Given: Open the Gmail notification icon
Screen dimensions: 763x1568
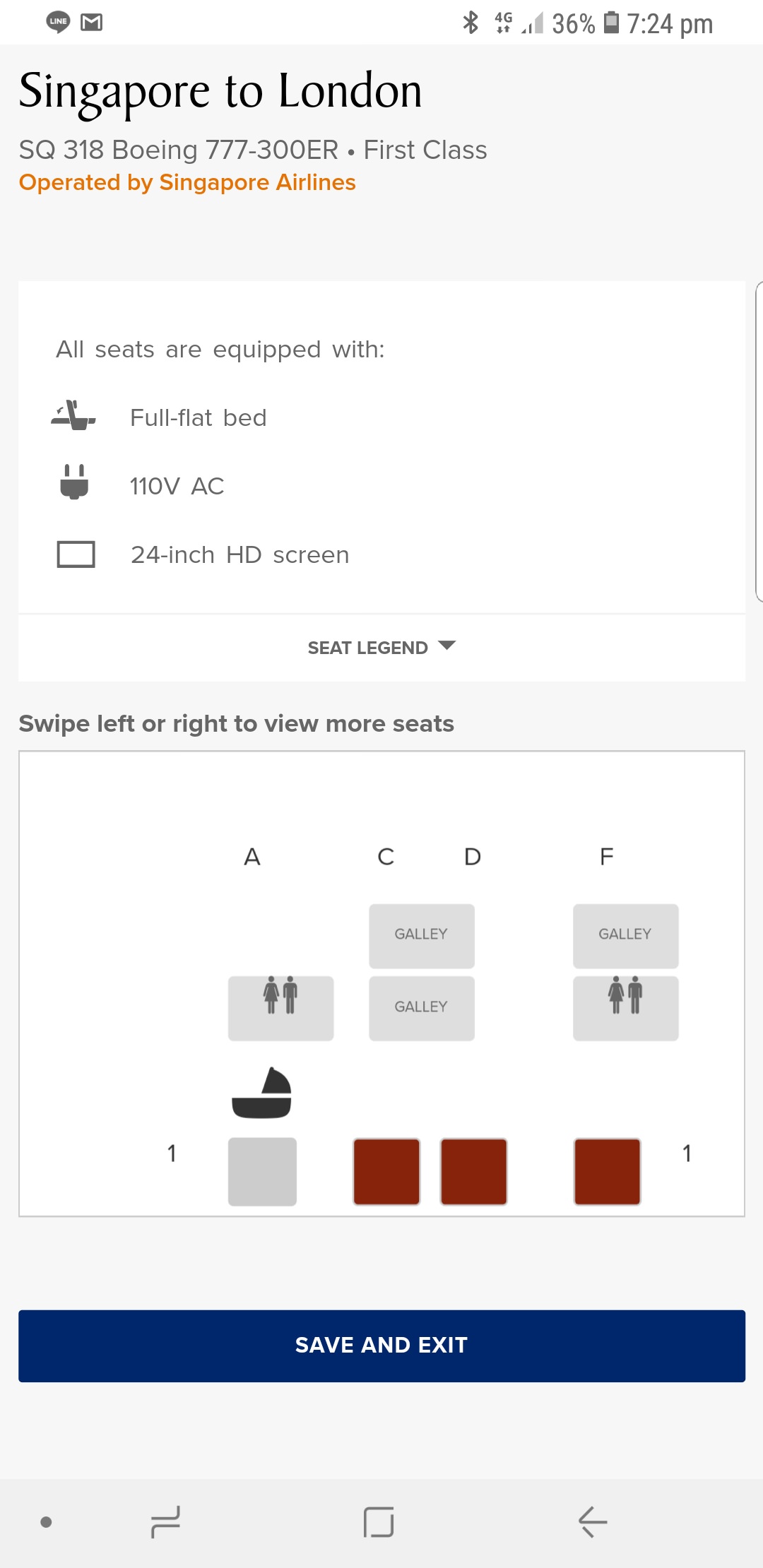Looking at the screenshot, I should coord(92,23).
